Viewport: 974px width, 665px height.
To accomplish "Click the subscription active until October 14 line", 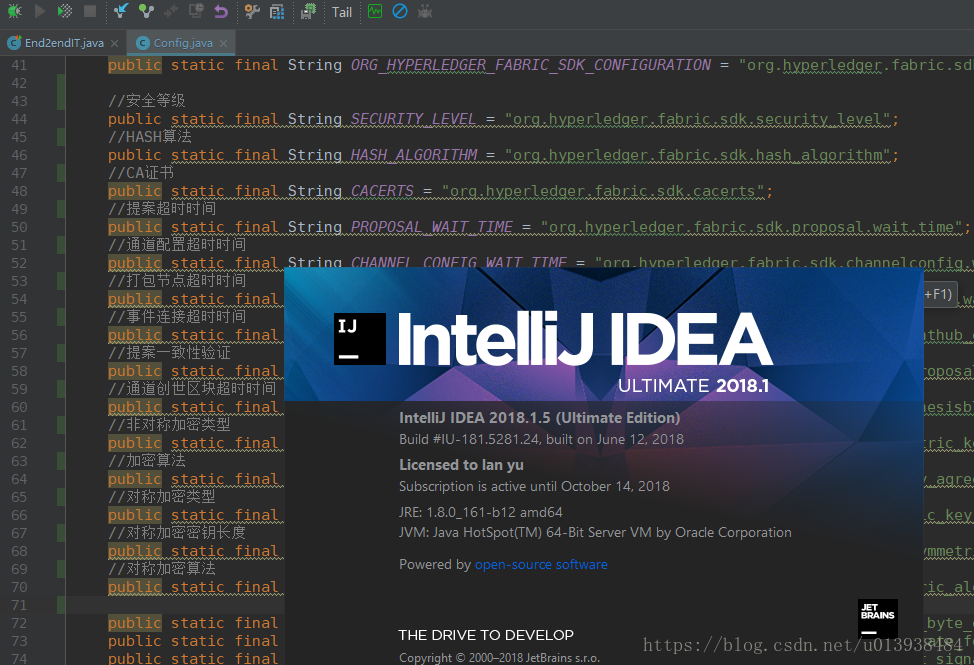I will click(534, 486).
